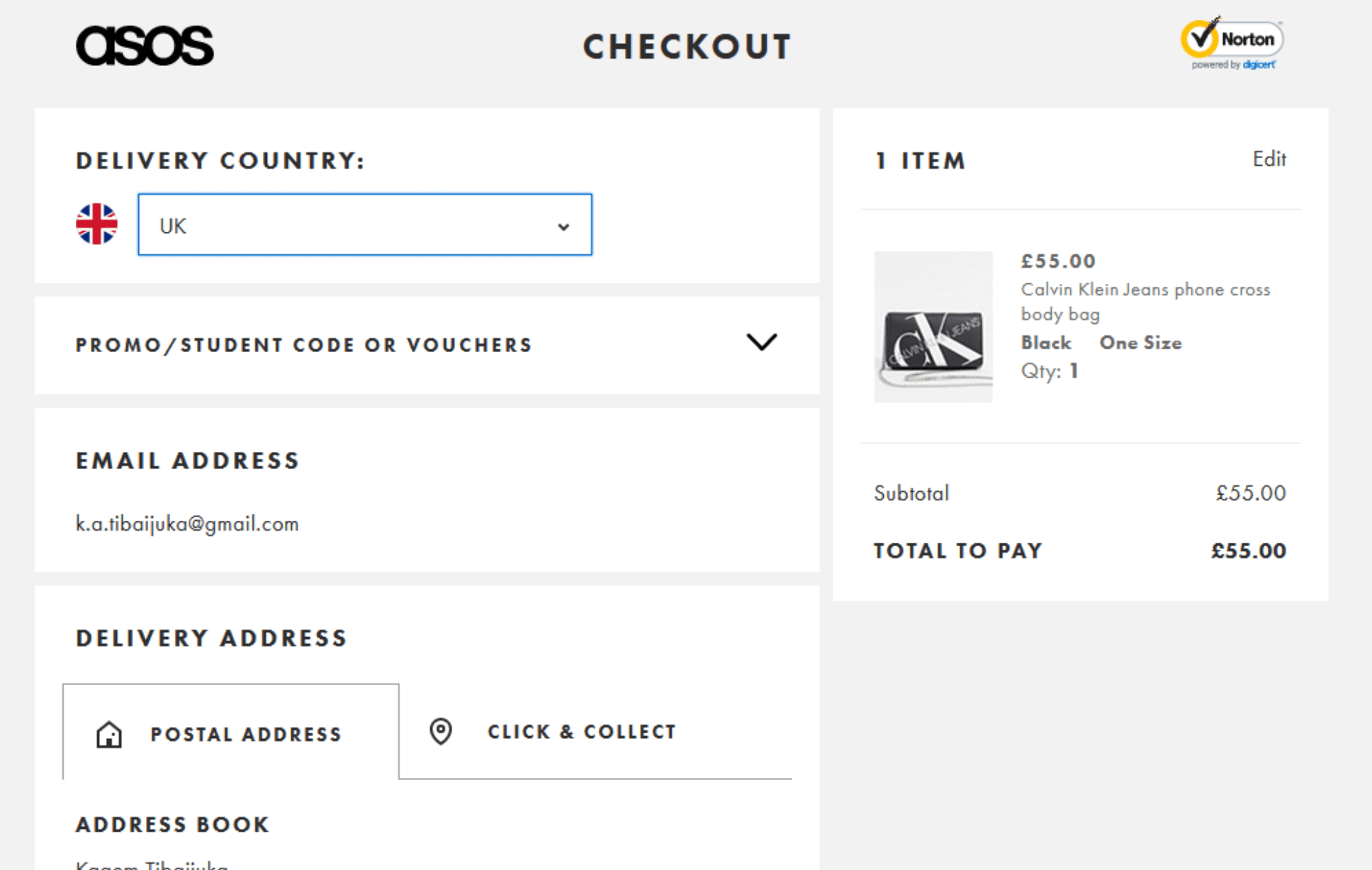This screenshot has height=870, width=1372.
Task: Click the Total to Pay amount
Action: pos(1249,551)
